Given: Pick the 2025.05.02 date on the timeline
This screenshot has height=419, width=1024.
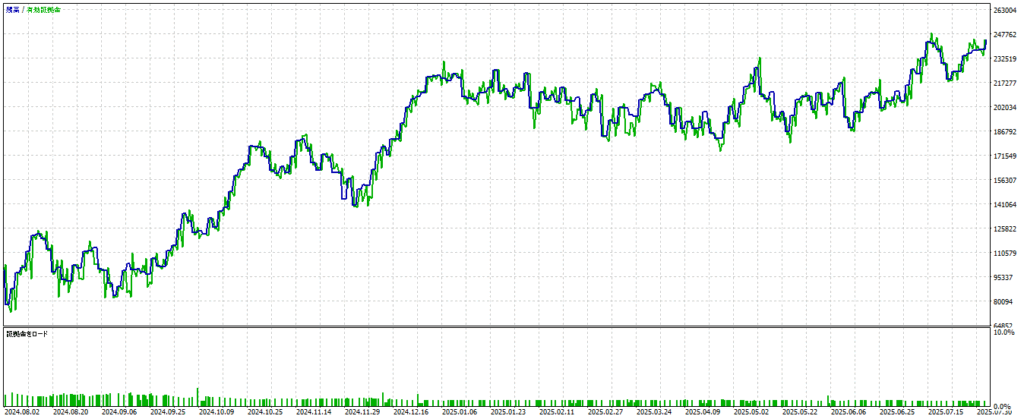Looking at the screenshot, I should pyautogui.click(x=749, y=411).
